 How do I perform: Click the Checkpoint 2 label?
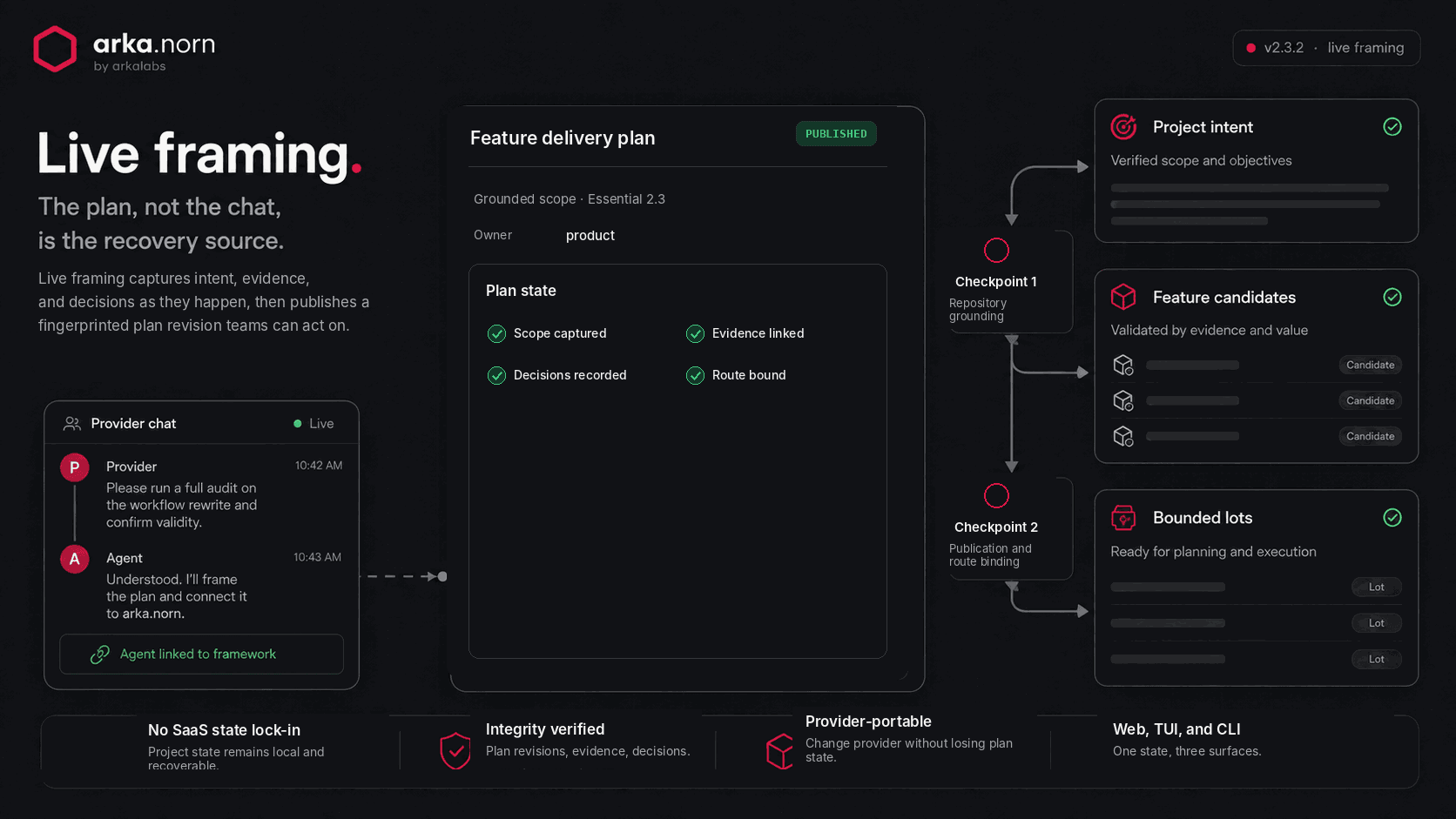coord(996,527)
